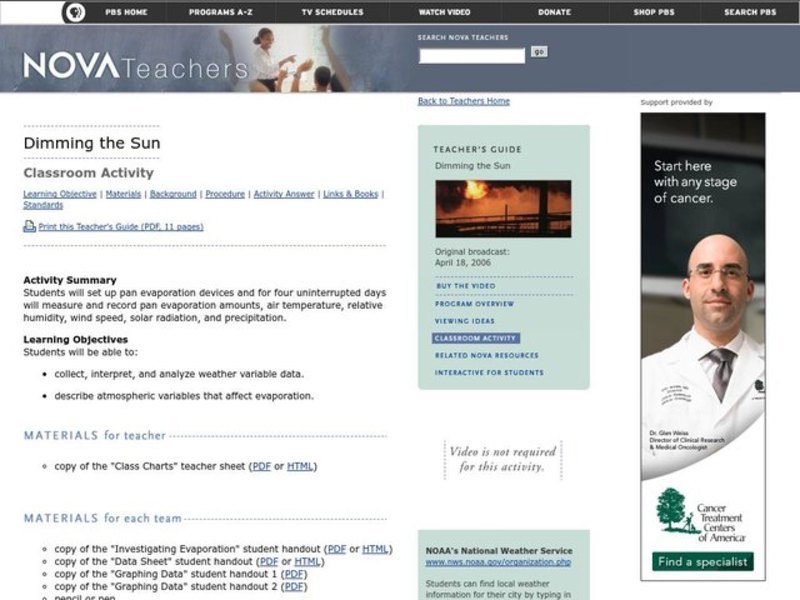Open the Class Charts PDF link

(x=261, y=464)
